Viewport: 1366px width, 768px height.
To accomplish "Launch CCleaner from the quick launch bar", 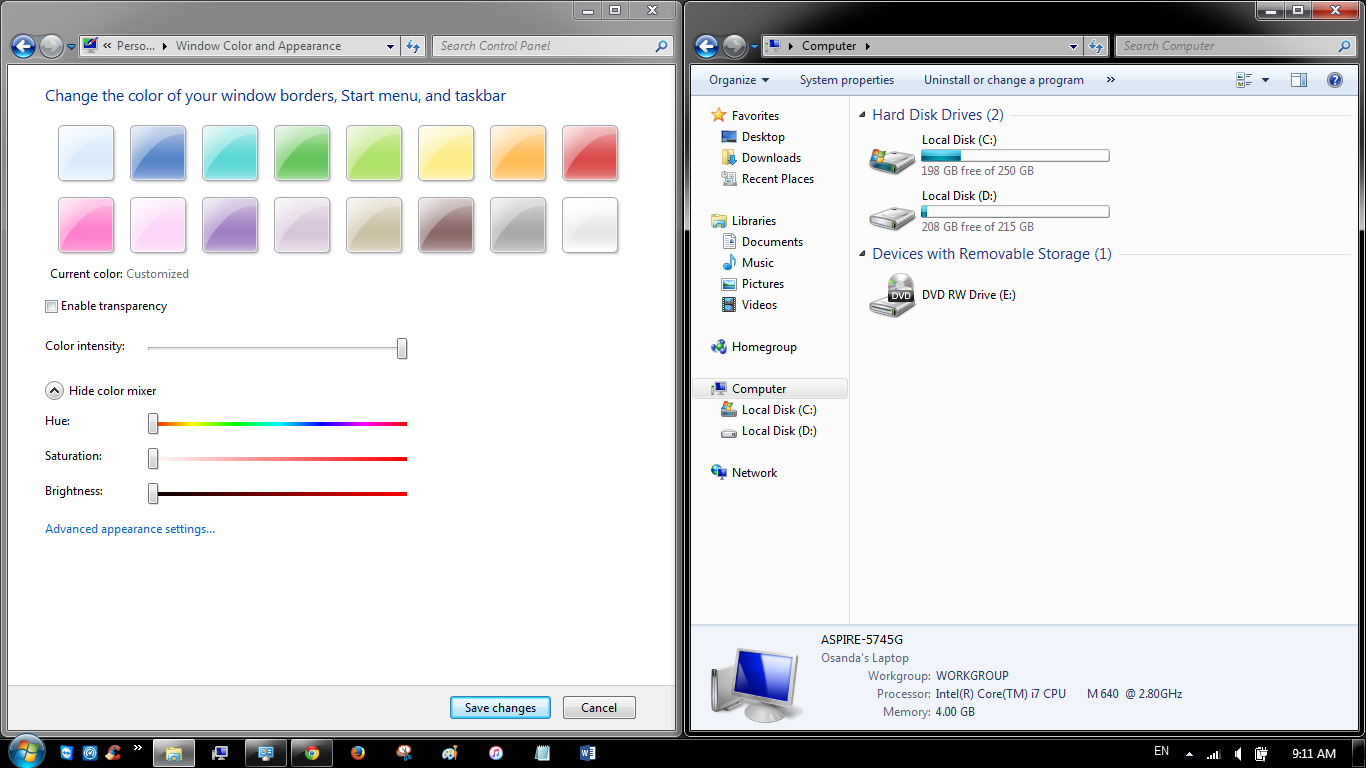I will coord(113,753).
